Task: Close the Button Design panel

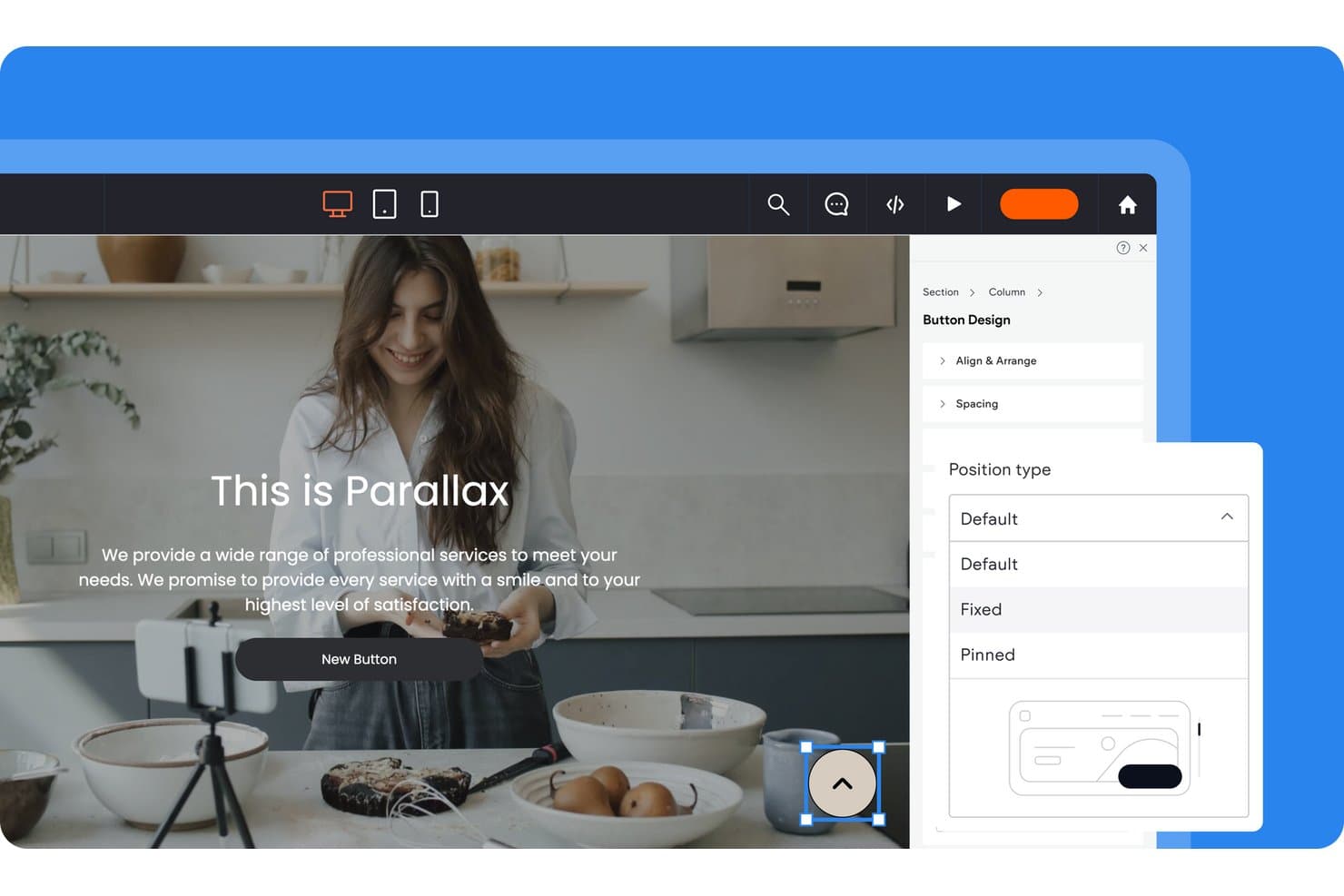Action: point(1143,248)
